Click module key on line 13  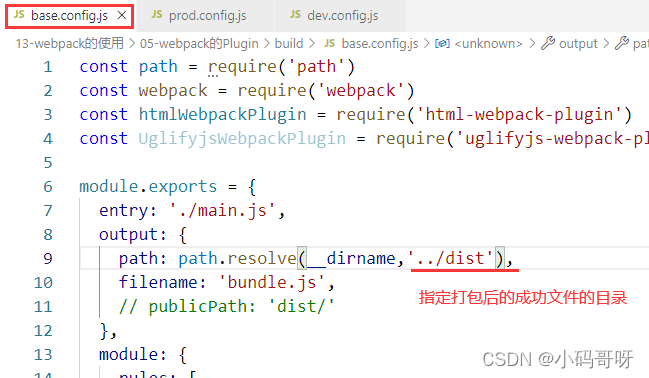point(128,355)
